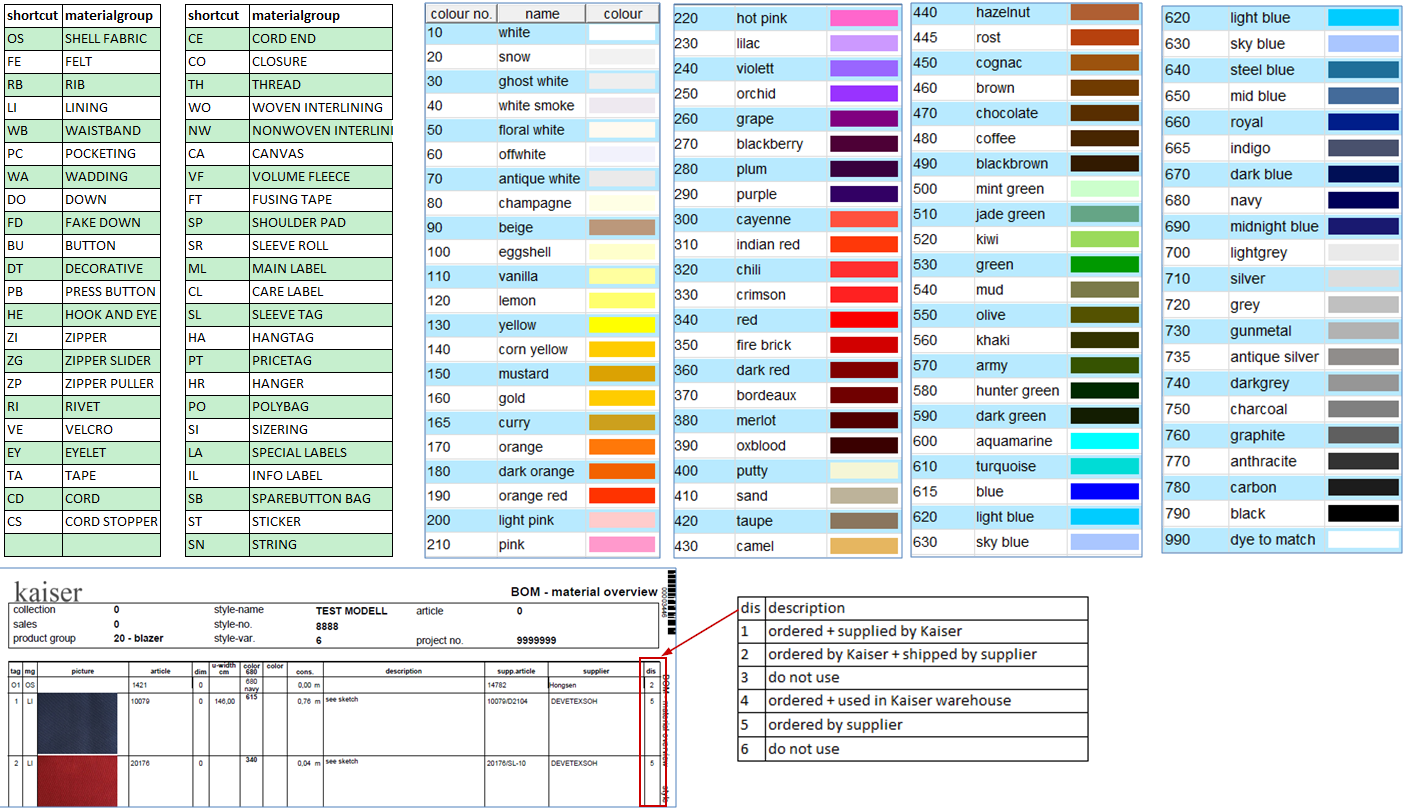Pick the navy swatch in colour 680 row
The width and height of the screenshot is (1406, 809).
1362,200
